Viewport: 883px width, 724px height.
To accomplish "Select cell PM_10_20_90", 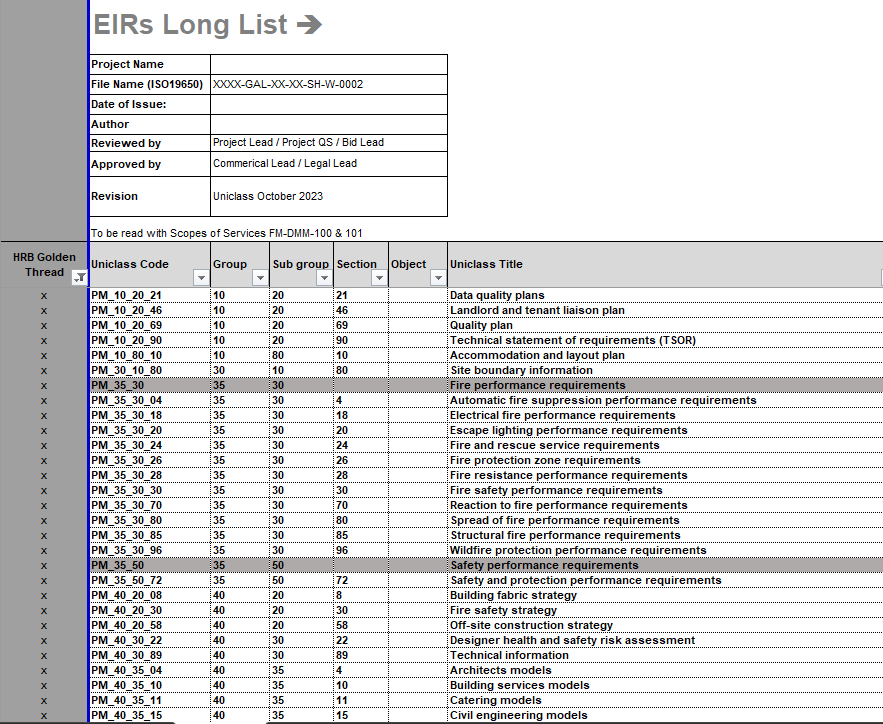I will pos(150,340).
